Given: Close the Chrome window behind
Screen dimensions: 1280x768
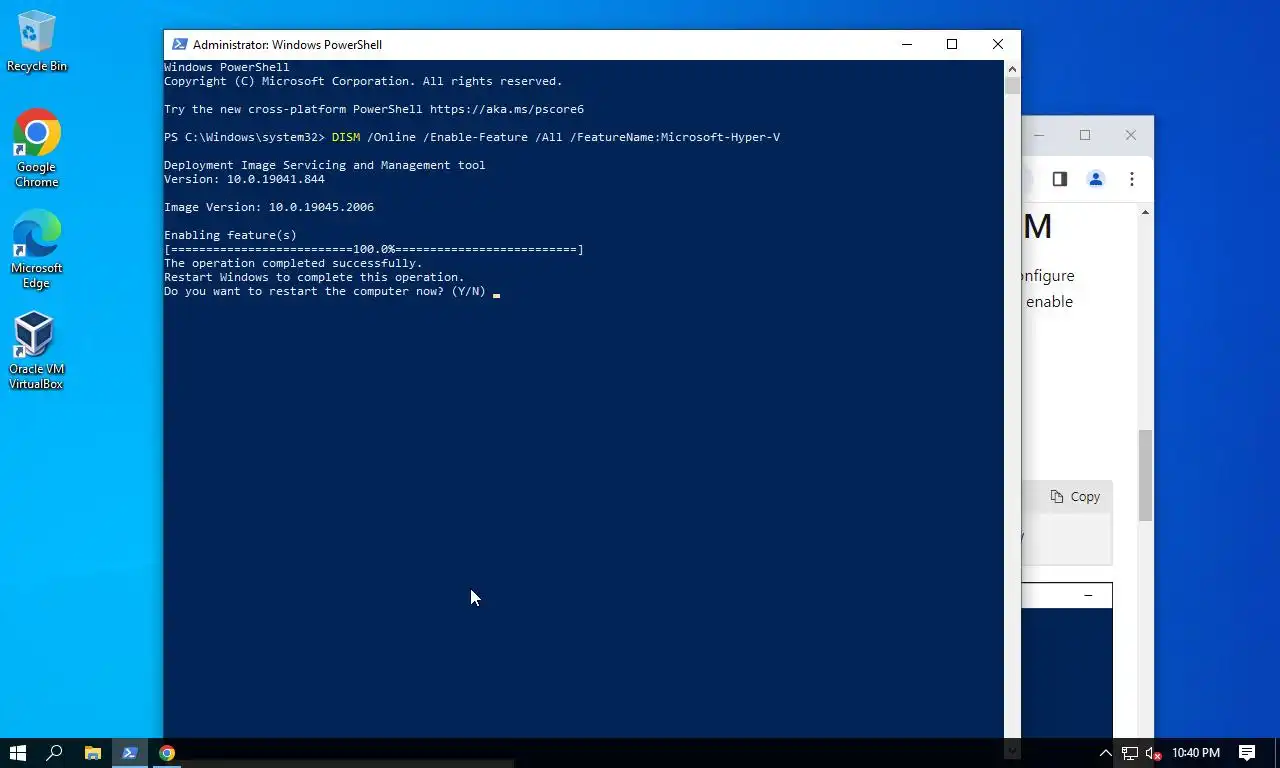Looking at the screenshot, I should pos(1131,135).
